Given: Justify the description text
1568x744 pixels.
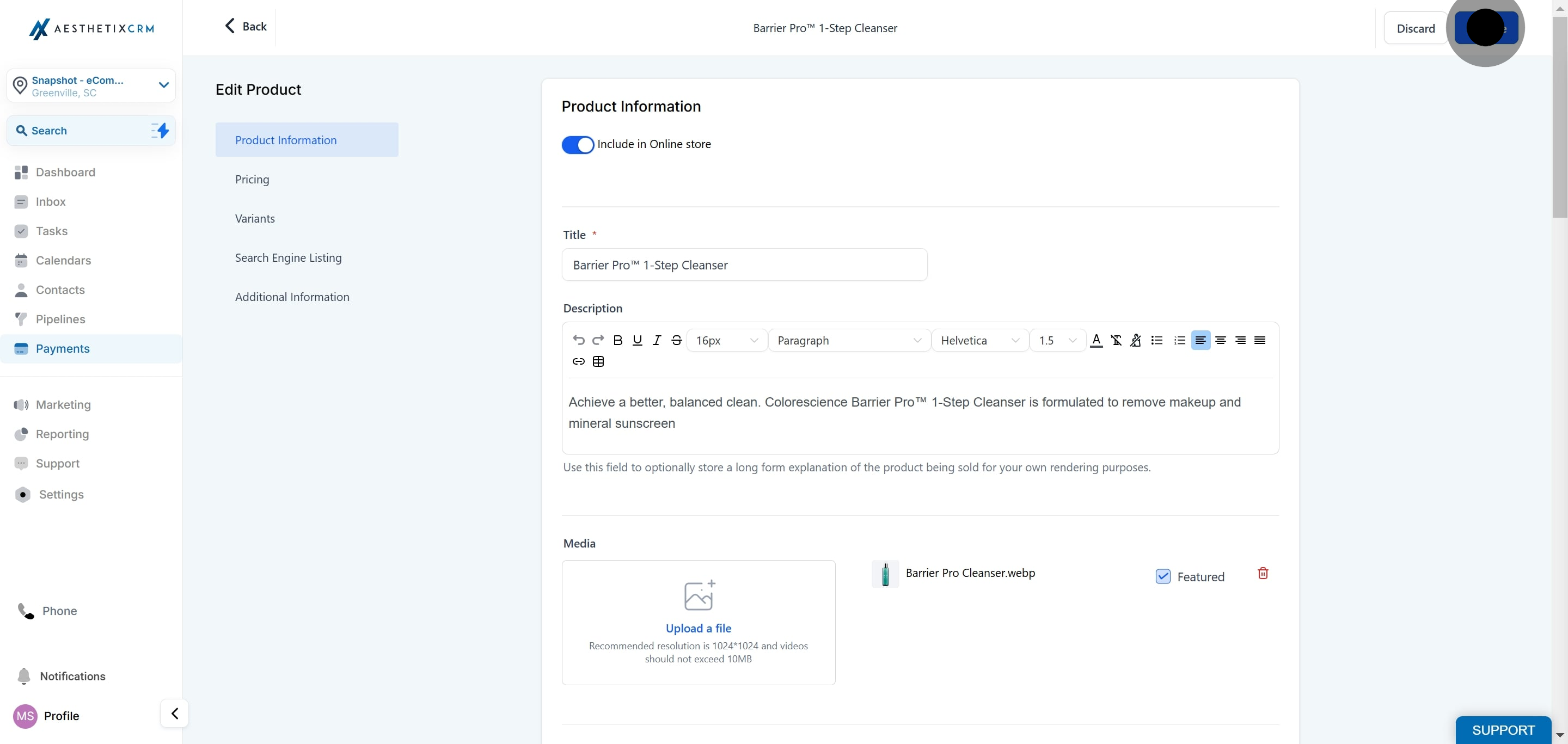Looking at the screenshot, I should [1260, 340].
